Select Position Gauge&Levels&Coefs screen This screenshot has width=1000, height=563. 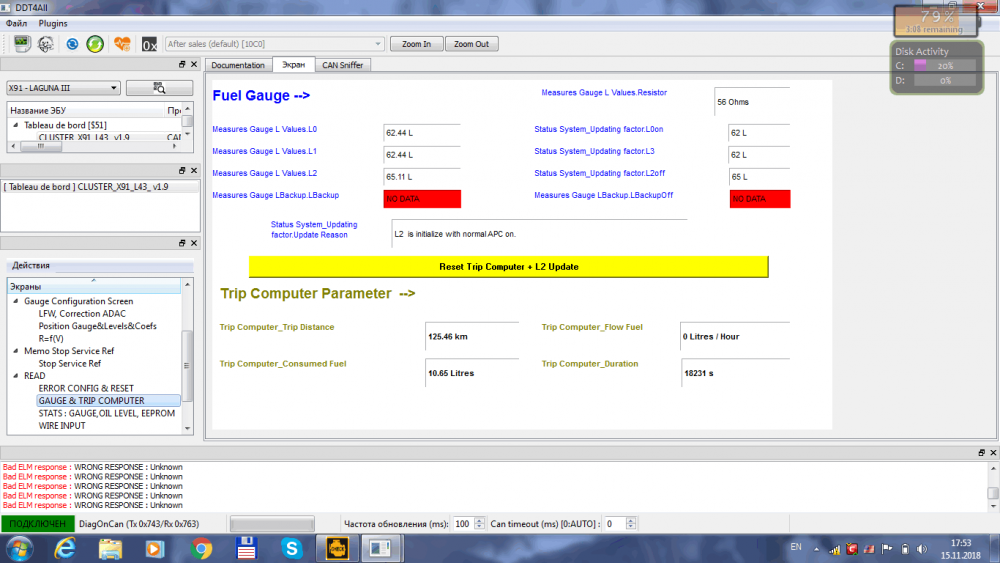[x=97, y=326]
